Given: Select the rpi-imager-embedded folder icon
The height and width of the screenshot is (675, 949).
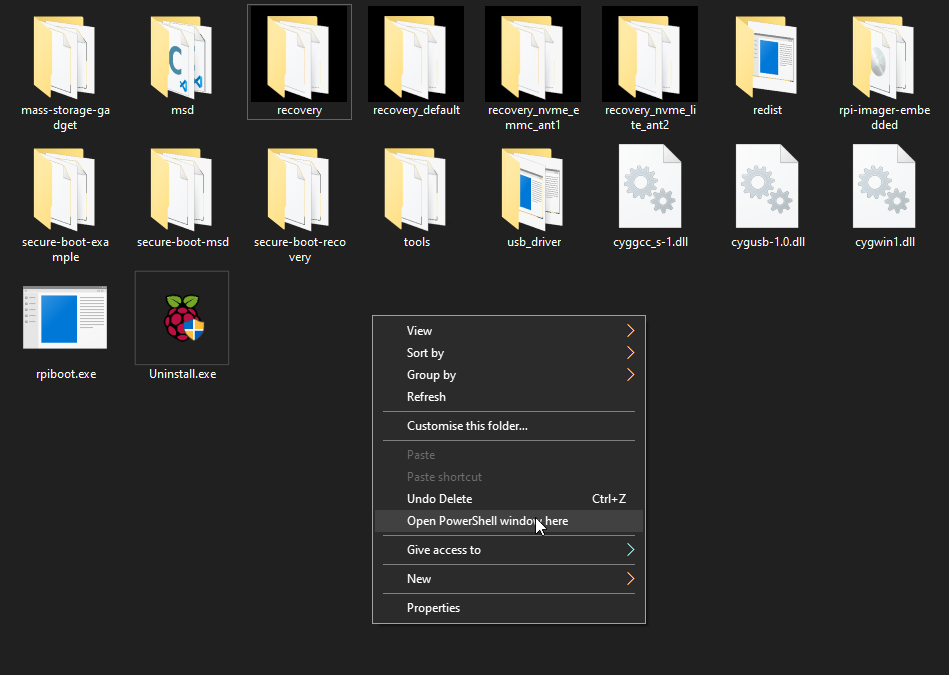Looking at the screenshot, I should [884, 57].
